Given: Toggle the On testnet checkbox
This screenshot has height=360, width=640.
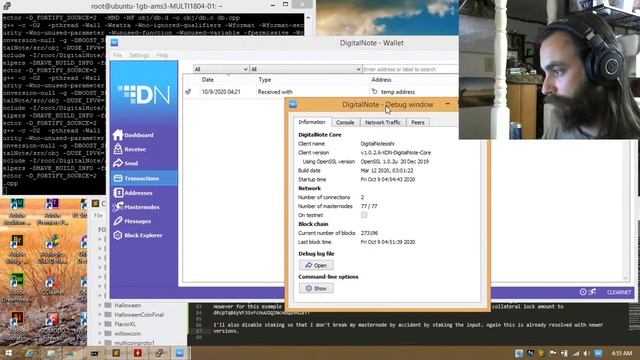Looking at the screenshot, I should (x=364, y=215).
